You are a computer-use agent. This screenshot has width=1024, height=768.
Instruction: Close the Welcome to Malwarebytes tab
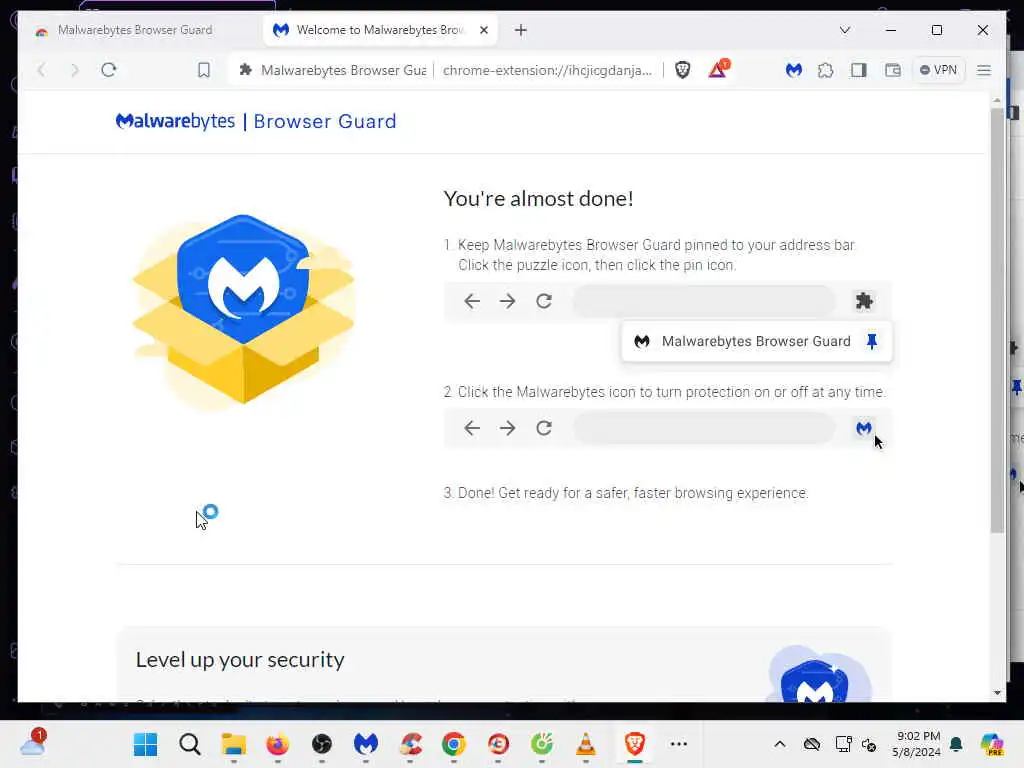[484, 30]
